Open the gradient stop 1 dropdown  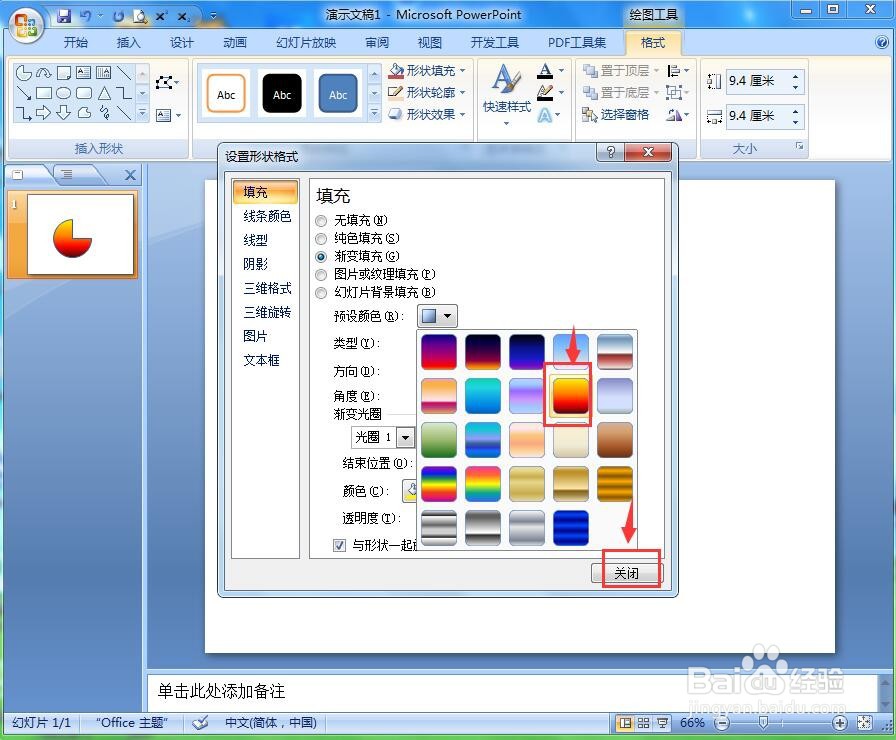[x=405, y=438]
